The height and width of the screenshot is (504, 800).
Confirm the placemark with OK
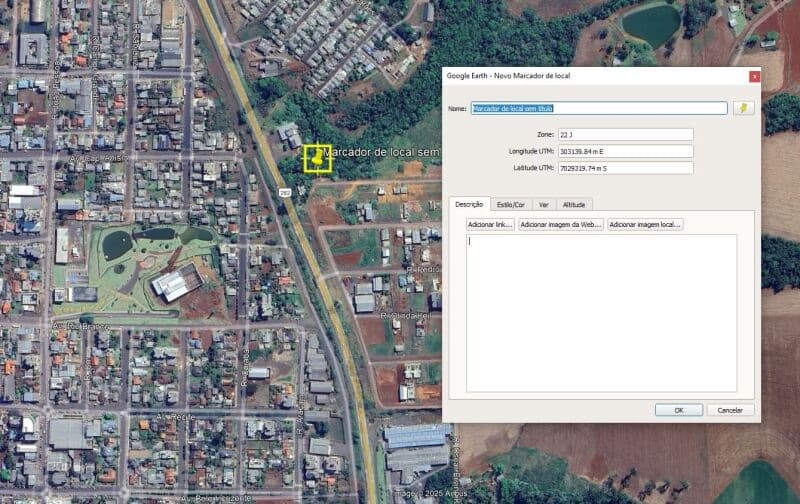[x=679, y=410]
